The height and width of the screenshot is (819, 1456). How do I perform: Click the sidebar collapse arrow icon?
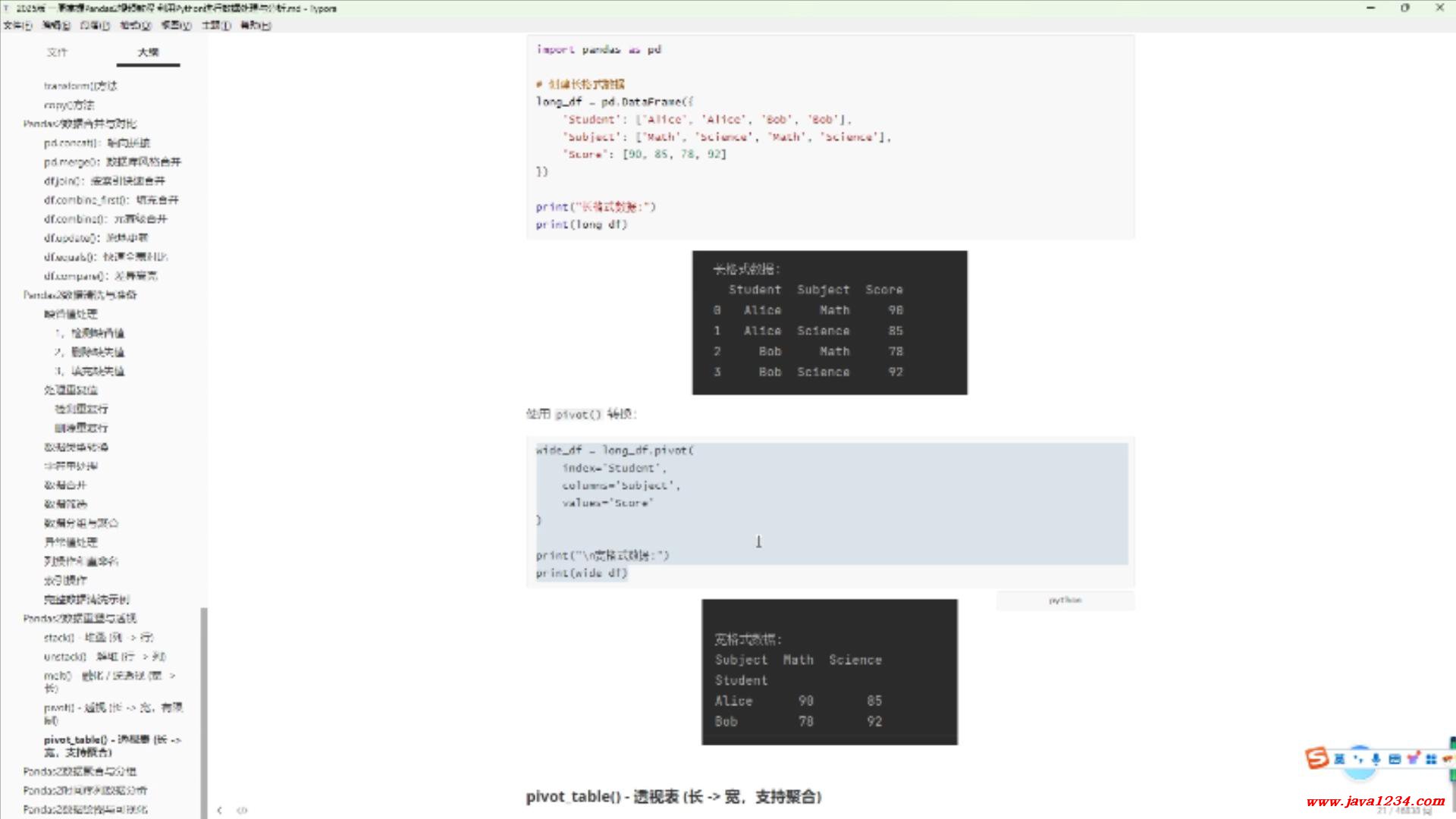pos(220,810)
